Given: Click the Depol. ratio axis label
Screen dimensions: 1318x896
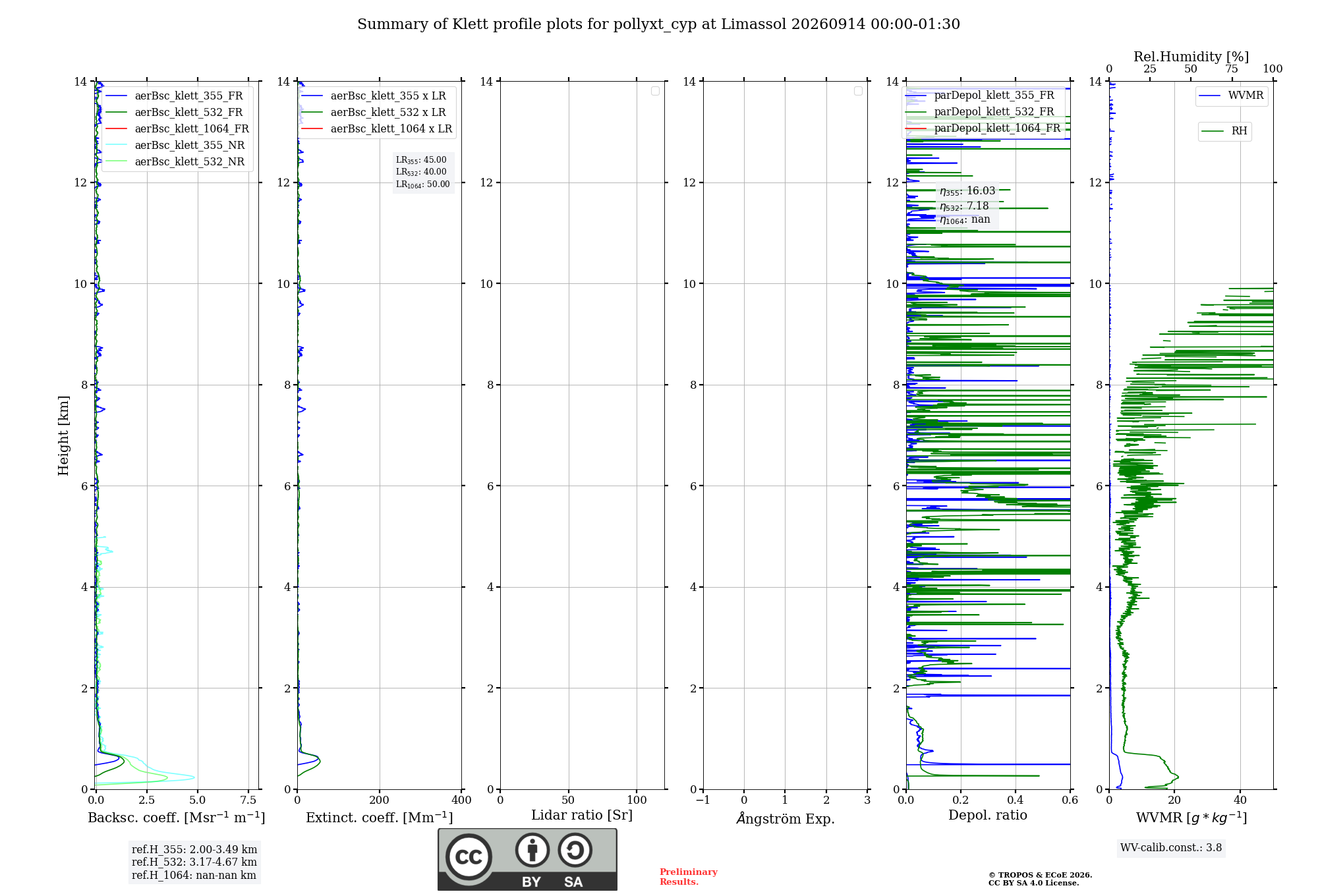Looking at the screenshot, I should click(x=988, y=816).
